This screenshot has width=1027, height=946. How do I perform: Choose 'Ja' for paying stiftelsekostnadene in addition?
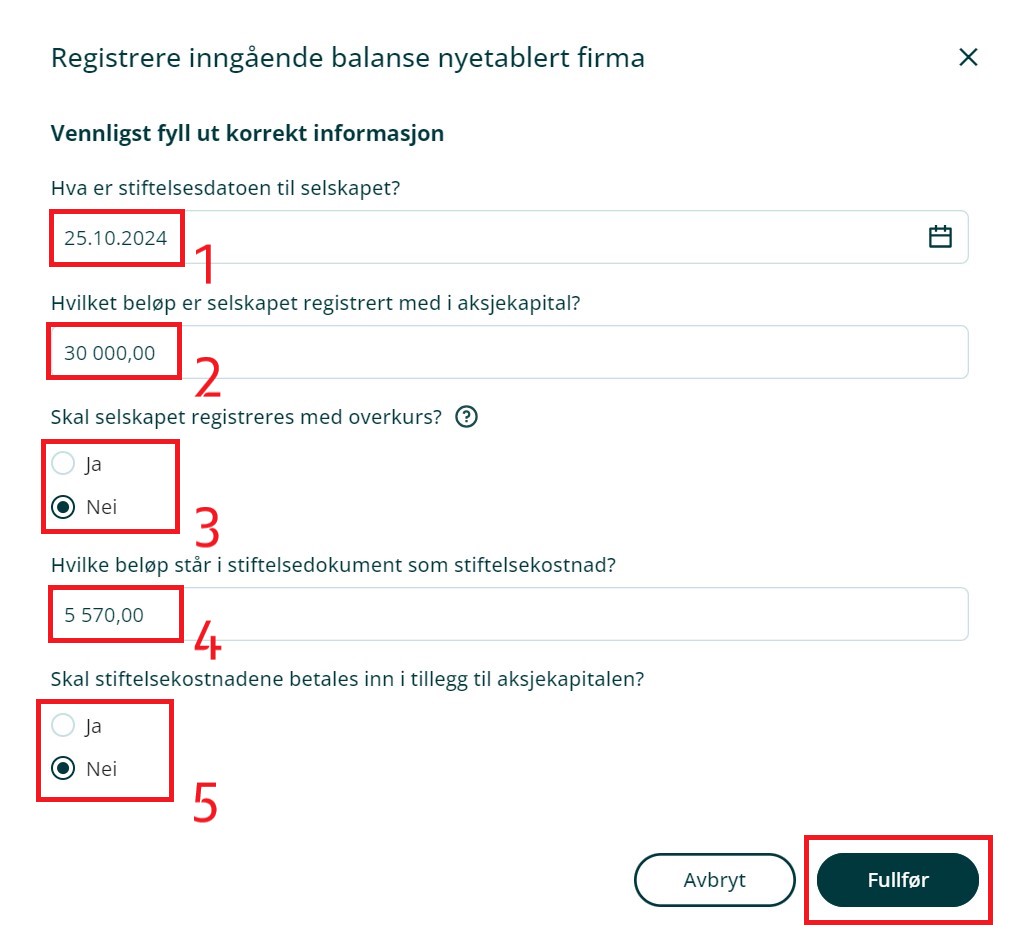click(63, 726)
